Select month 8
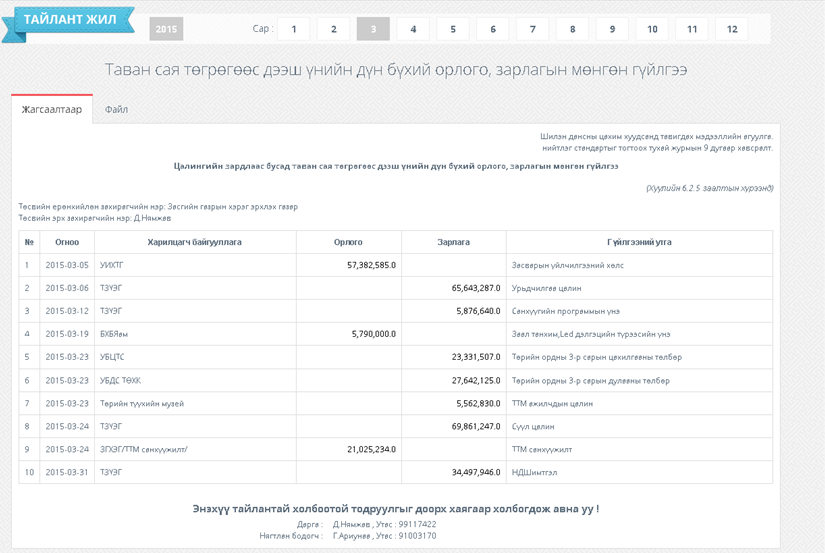The height and width of the screenshot is (553, 825). [x=572, y=29]
